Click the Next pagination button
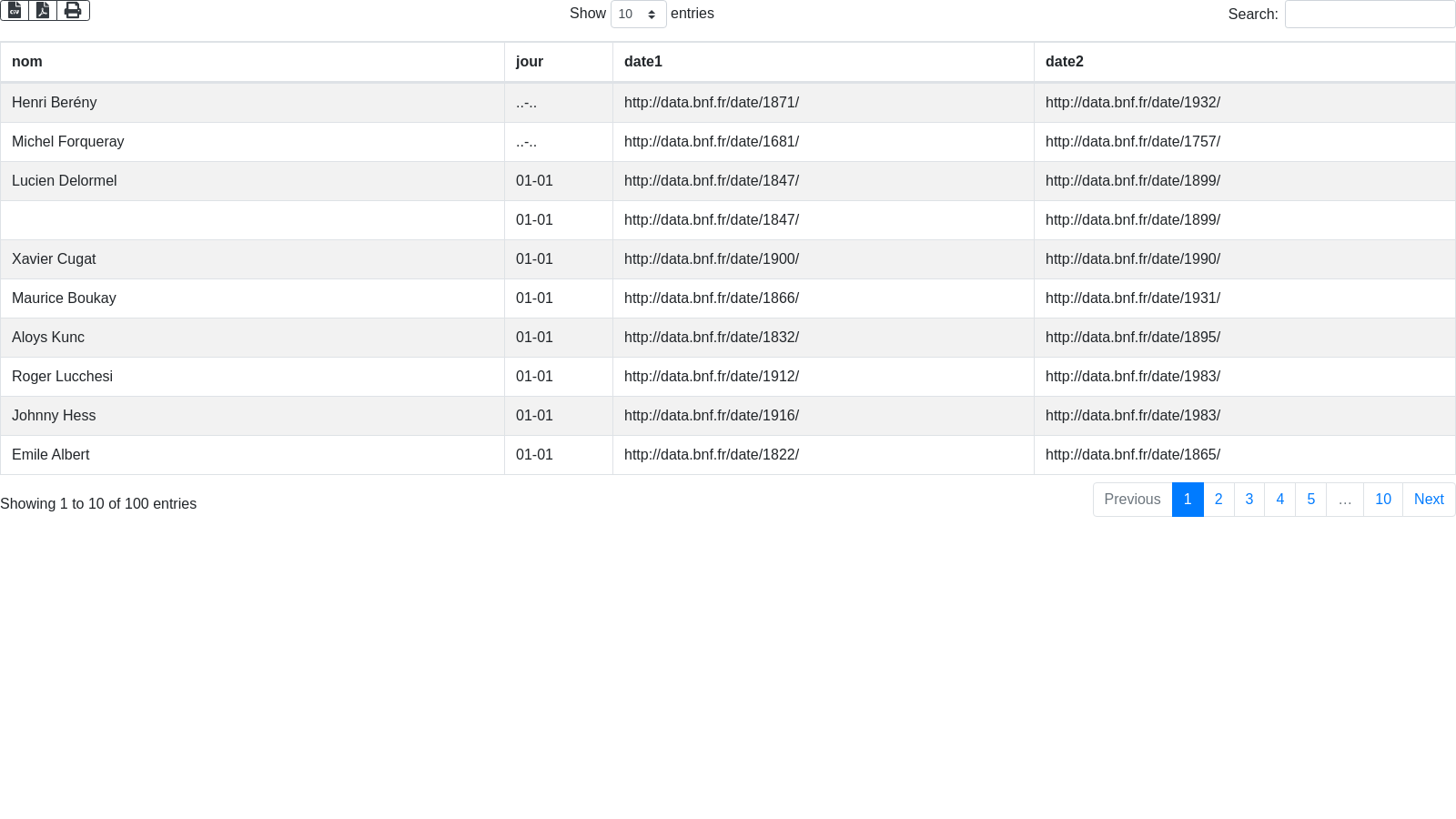The height and width of the screenshot is (819, 1456). (1429, 500)
